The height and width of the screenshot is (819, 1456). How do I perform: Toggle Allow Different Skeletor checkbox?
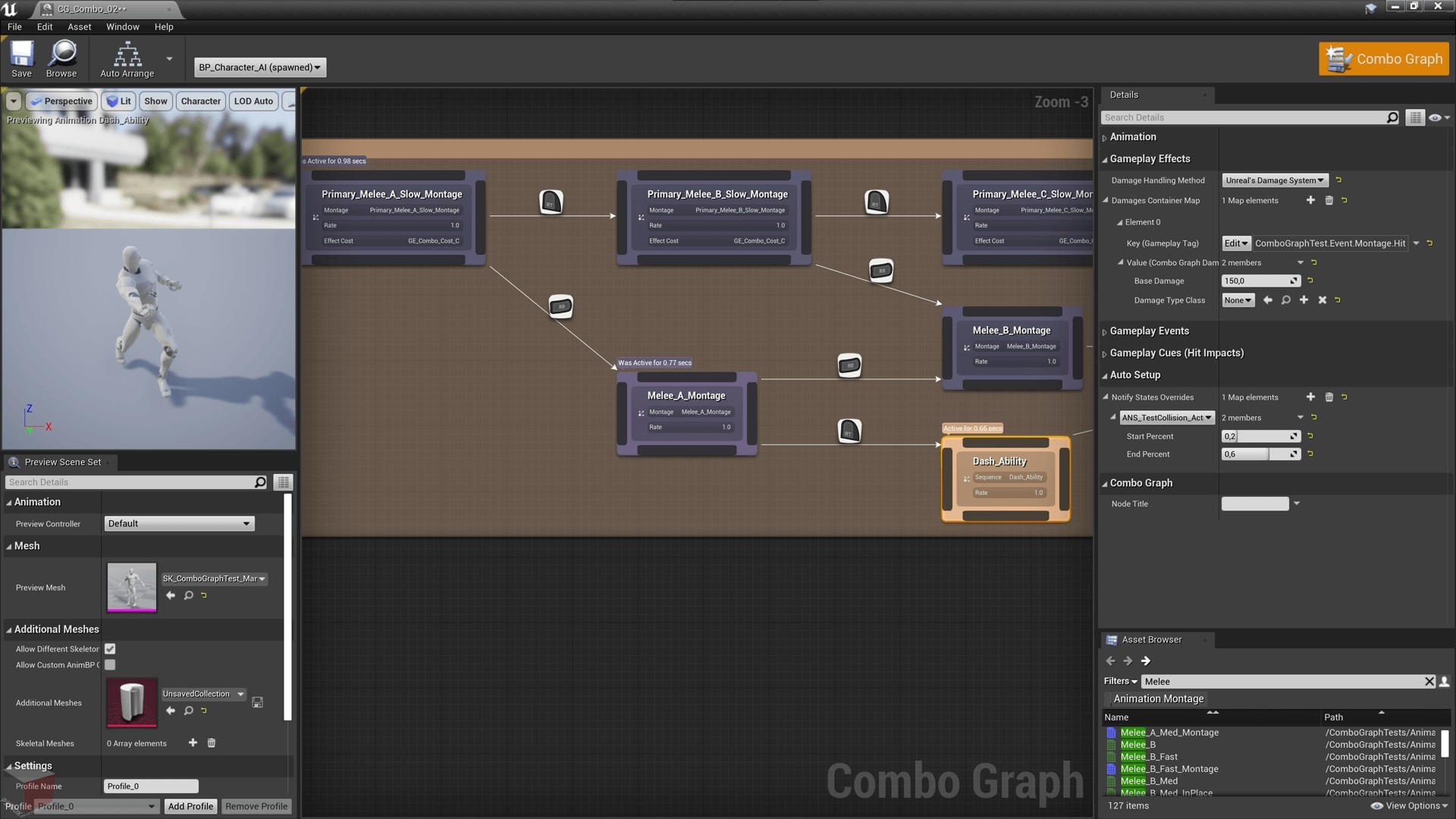pos(111,648)
